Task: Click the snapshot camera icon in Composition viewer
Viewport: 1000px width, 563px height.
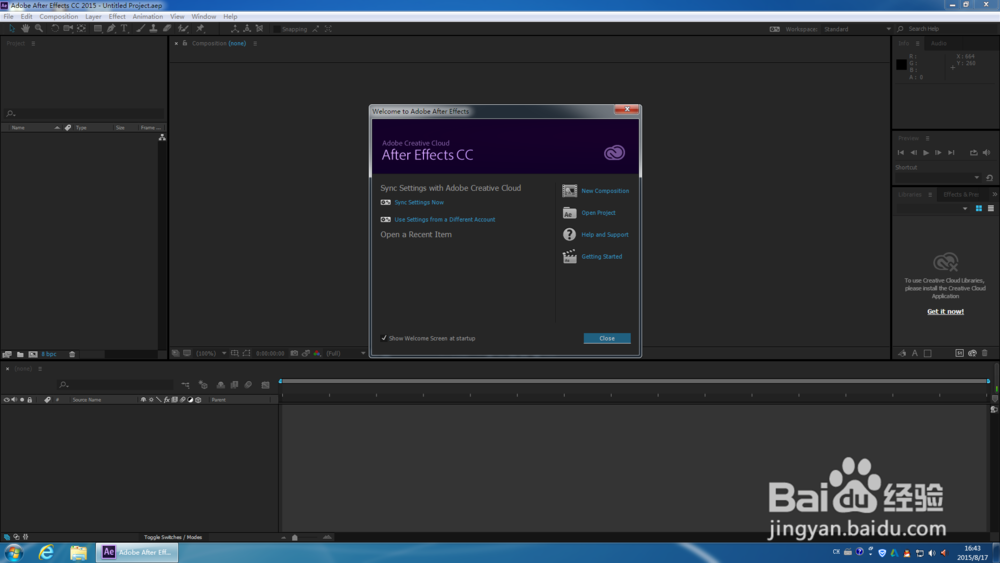Action: point(294,353)
